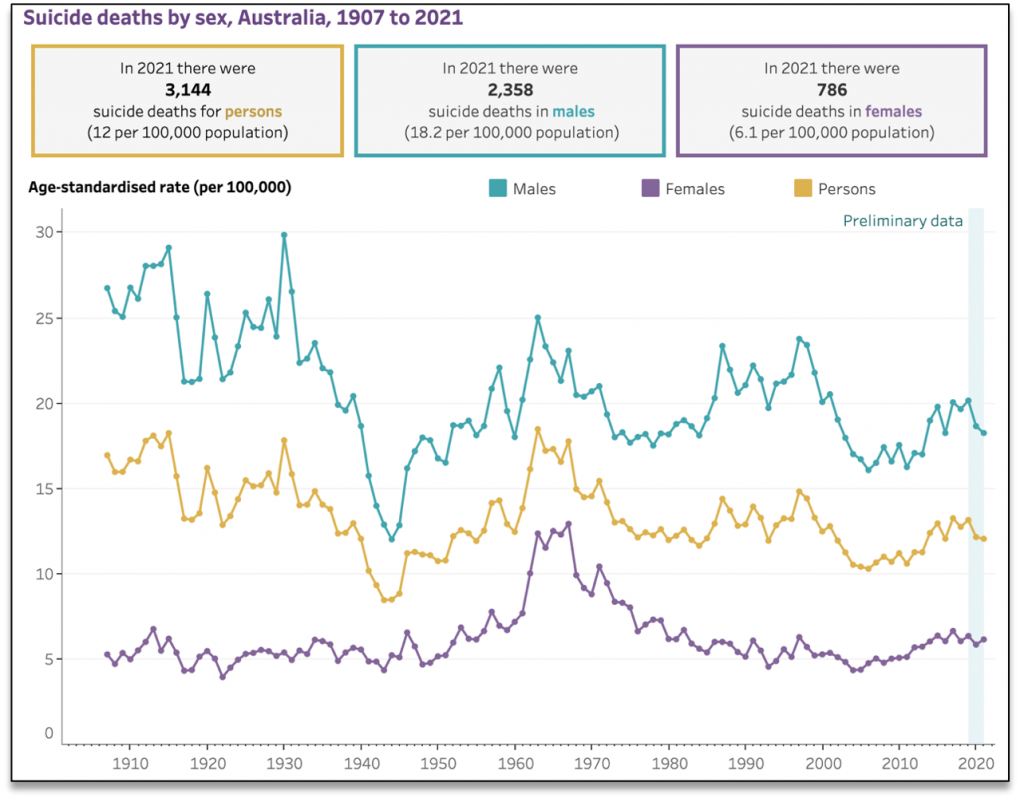The height and width of the screenshot is (802, 1024).
Task: Click the purple Females legend swatch
Action: coord(650,189)
